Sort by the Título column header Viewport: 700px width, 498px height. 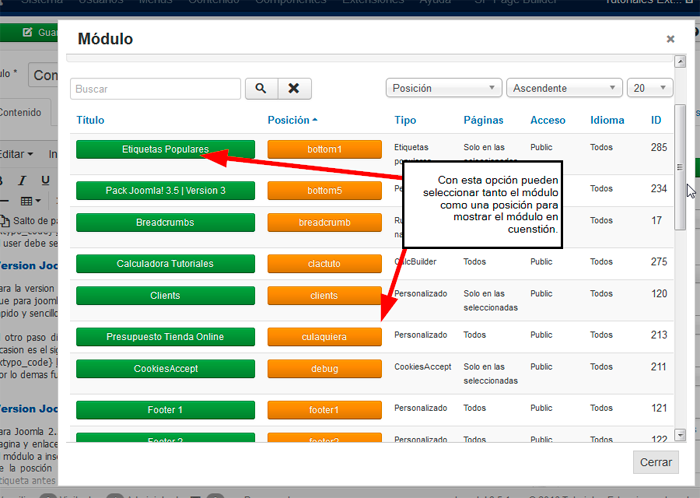(x=90, y=120)
